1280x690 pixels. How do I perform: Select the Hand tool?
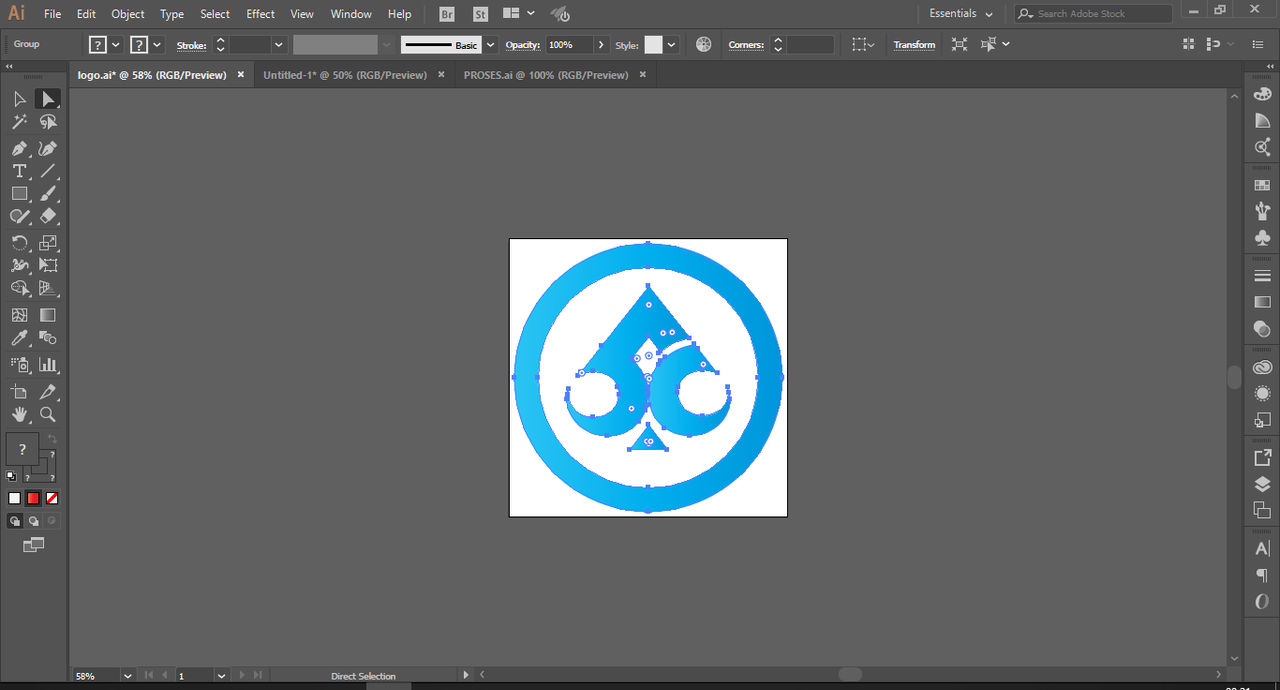click(19, 414)
